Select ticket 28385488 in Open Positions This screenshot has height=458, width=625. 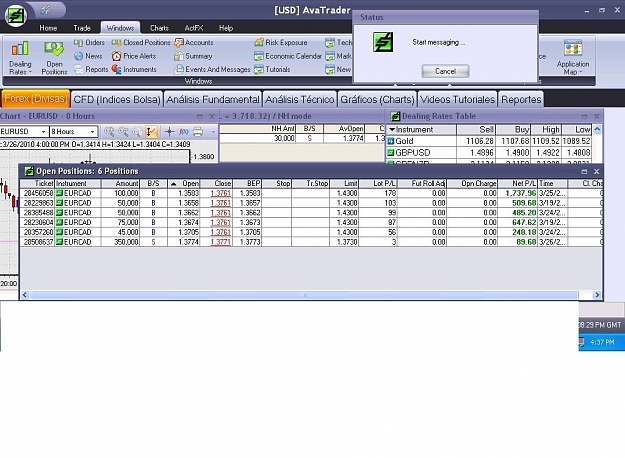click(x=311, y=213)
